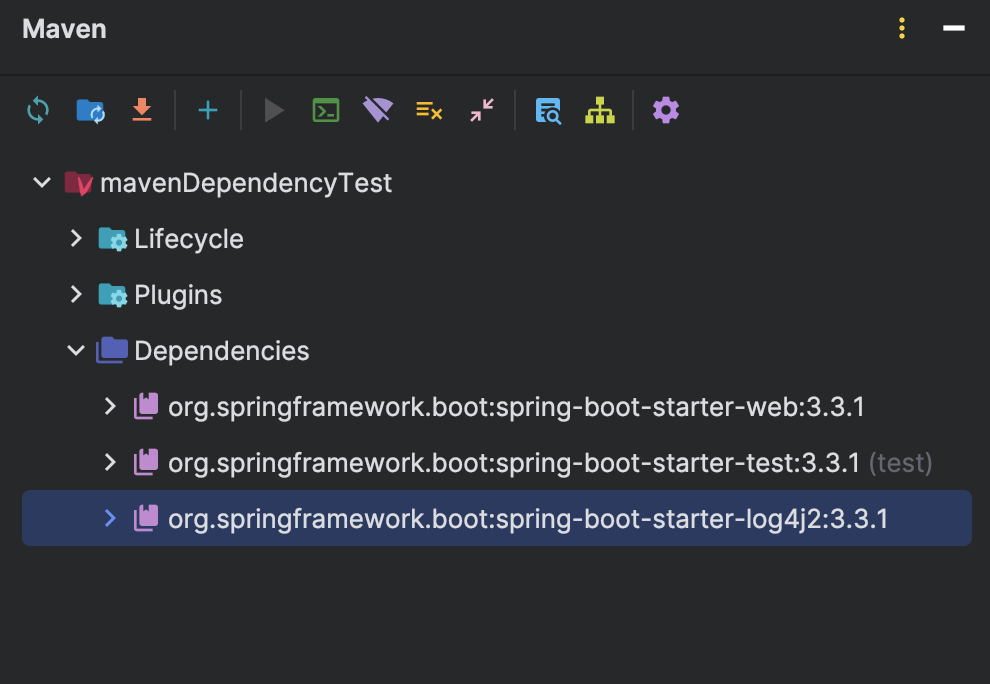Open Maven settings gear
The image size is (990, 684).
(x=665, y=111)
